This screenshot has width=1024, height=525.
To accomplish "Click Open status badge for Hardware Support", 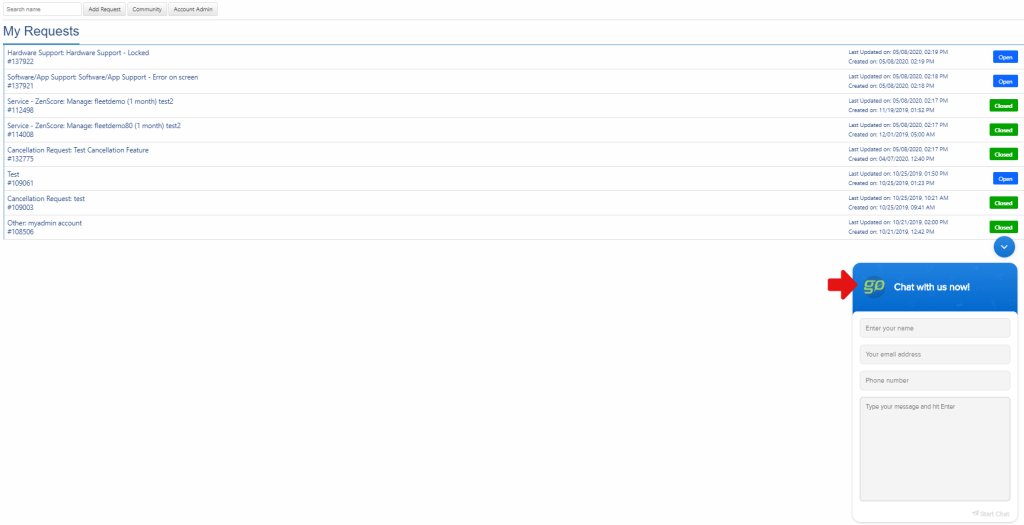I will (1005, 57).
